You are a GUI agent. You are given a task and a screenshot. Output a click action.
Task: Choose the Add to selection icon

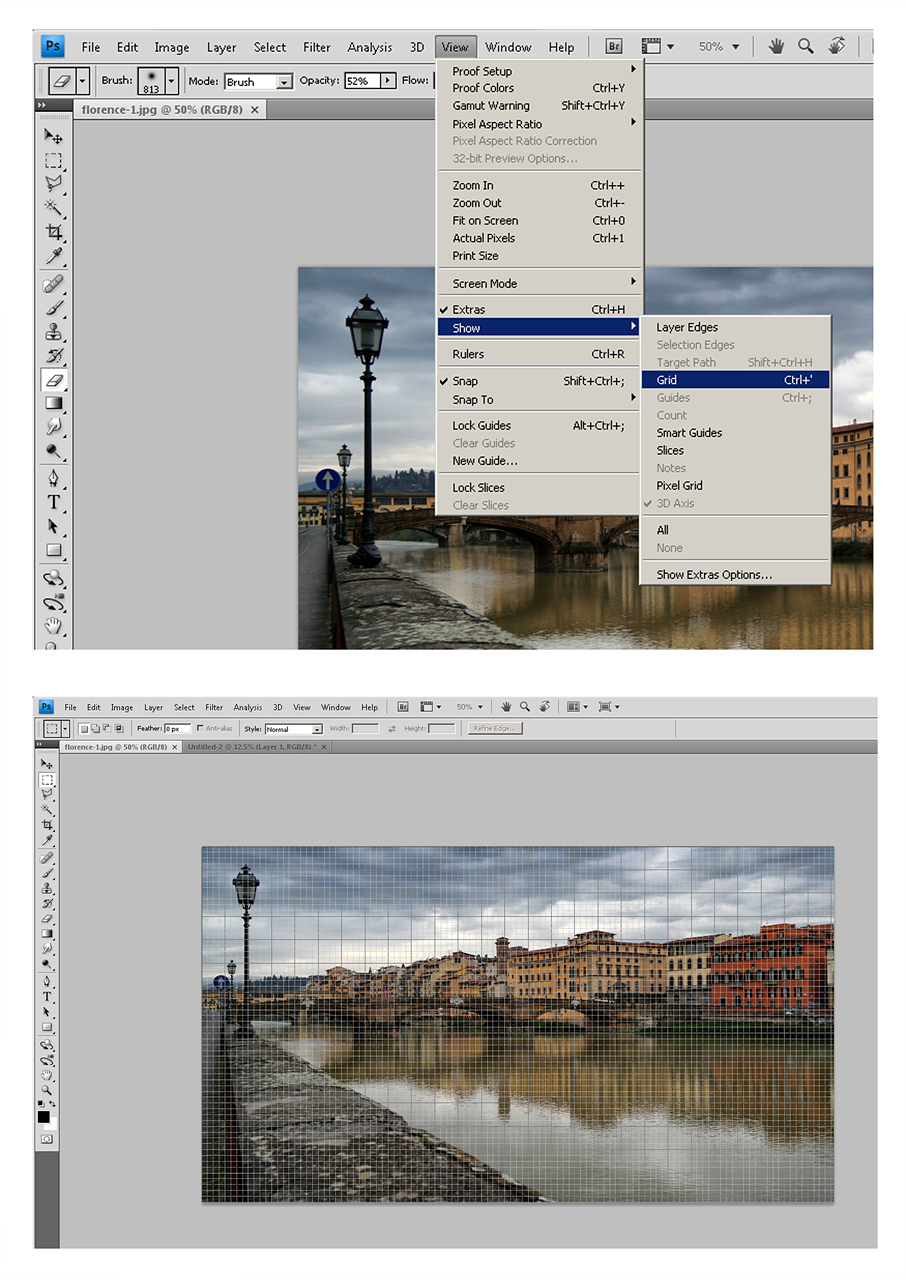click(96, 729)
